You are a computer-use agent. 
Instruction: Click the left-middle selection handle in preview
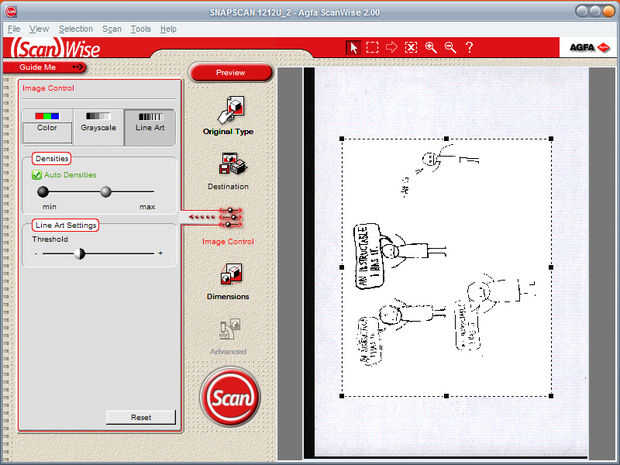tap(342, 267)
